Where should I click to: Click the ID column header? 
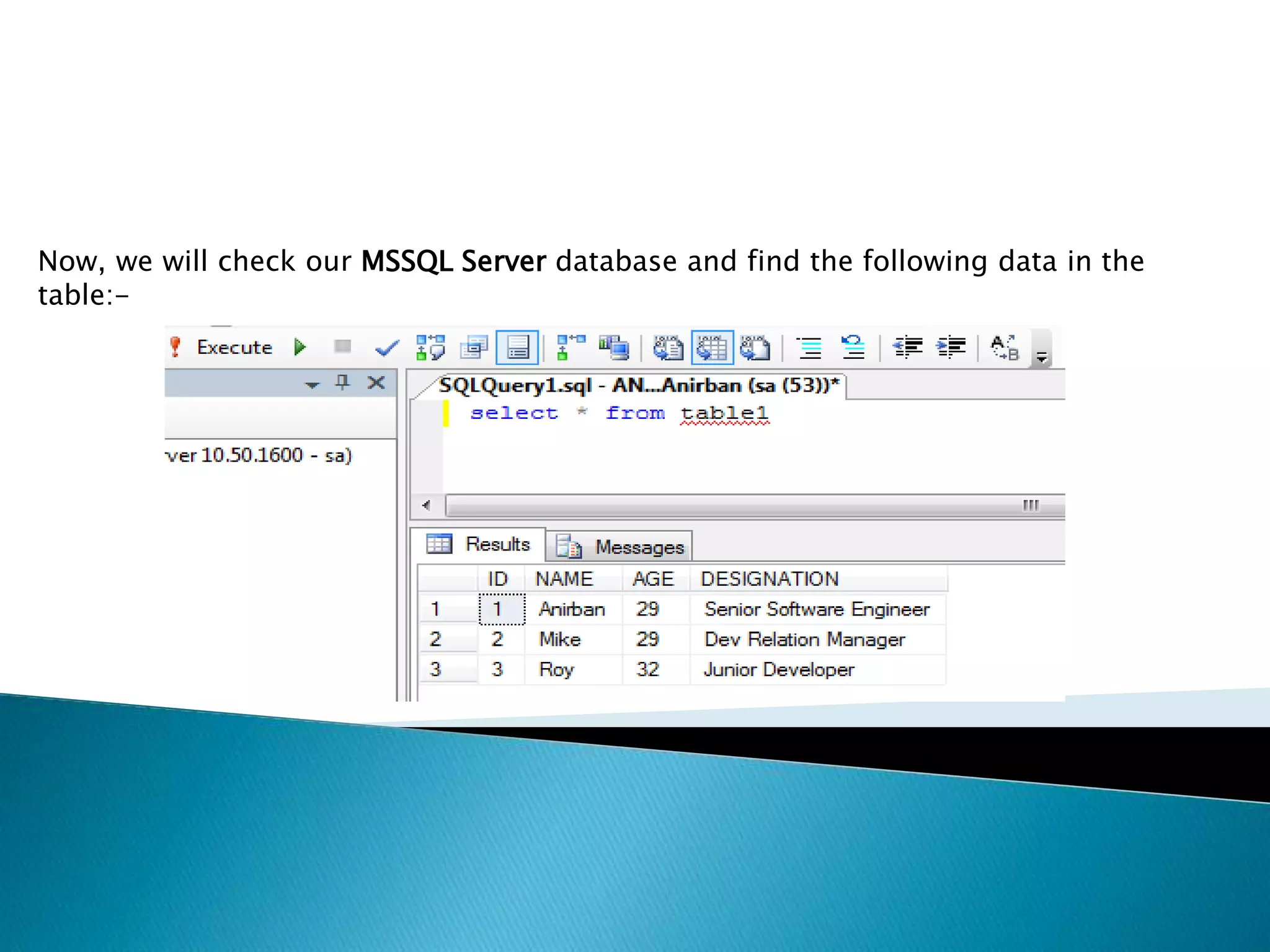(x=501, y=579)
